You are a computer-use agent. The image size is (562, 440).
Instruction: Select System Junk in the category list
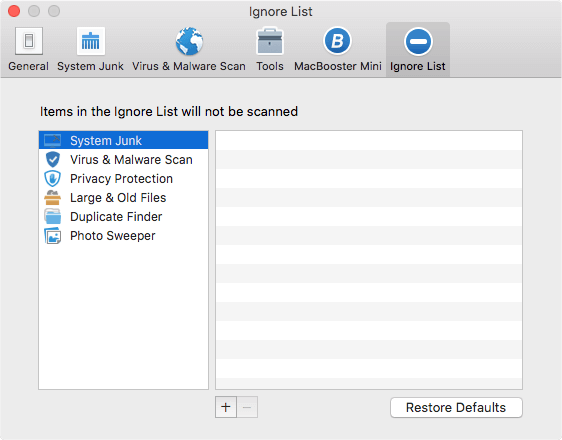pyautogui.click(x=123, y=140)
